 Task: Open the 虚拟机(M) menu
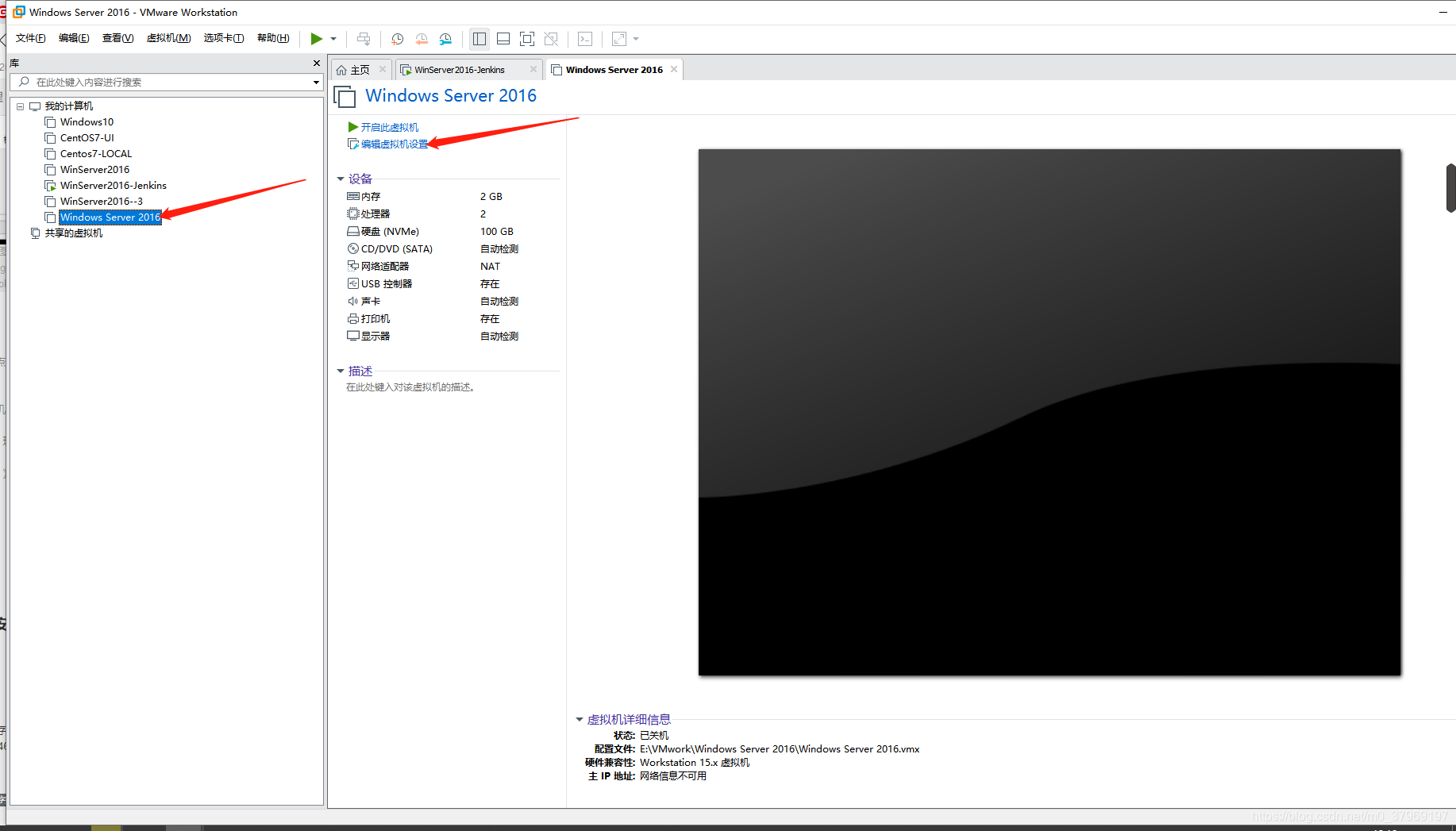click(x=168, y=38)
